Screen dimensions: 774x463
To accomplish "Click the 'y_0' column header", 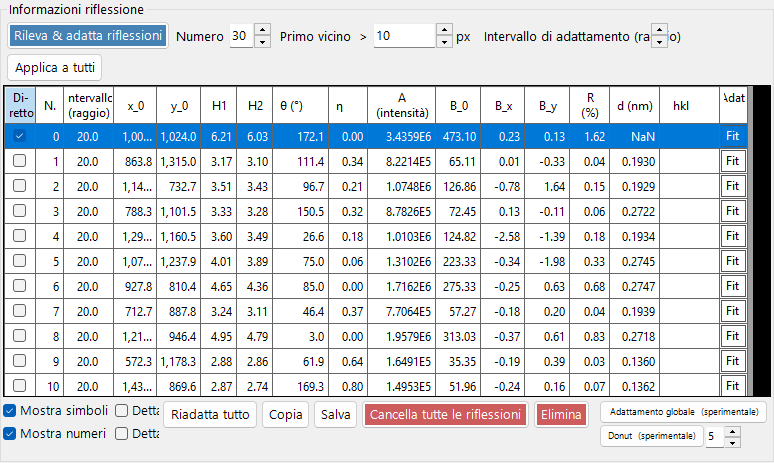I will tap(179, 105).
